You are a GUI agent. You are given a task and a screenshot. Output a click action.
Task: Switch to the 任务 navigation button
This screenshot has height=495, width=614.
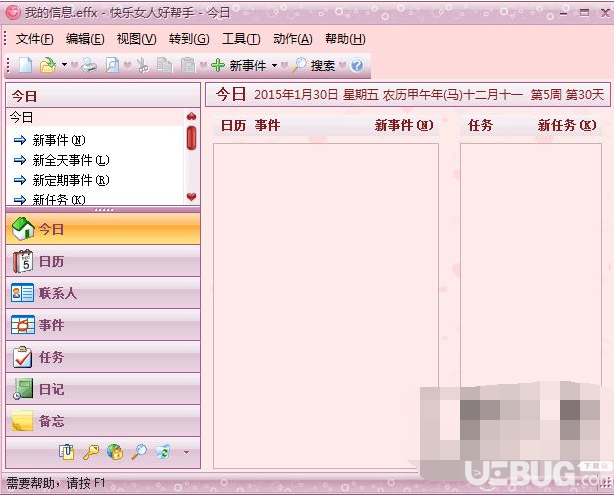click(x=103, y=357)
